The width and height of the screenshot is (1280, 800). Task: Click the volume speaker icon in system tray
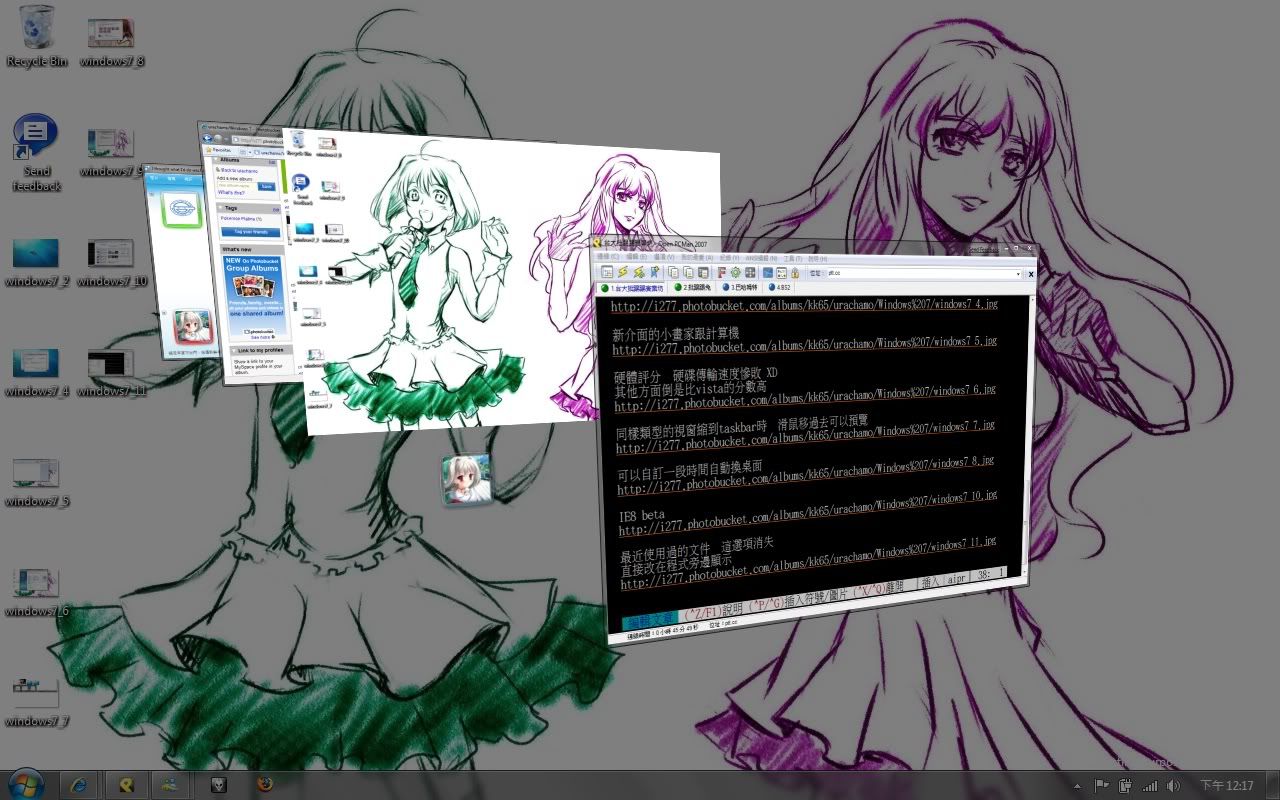(x=1172, y=786)
